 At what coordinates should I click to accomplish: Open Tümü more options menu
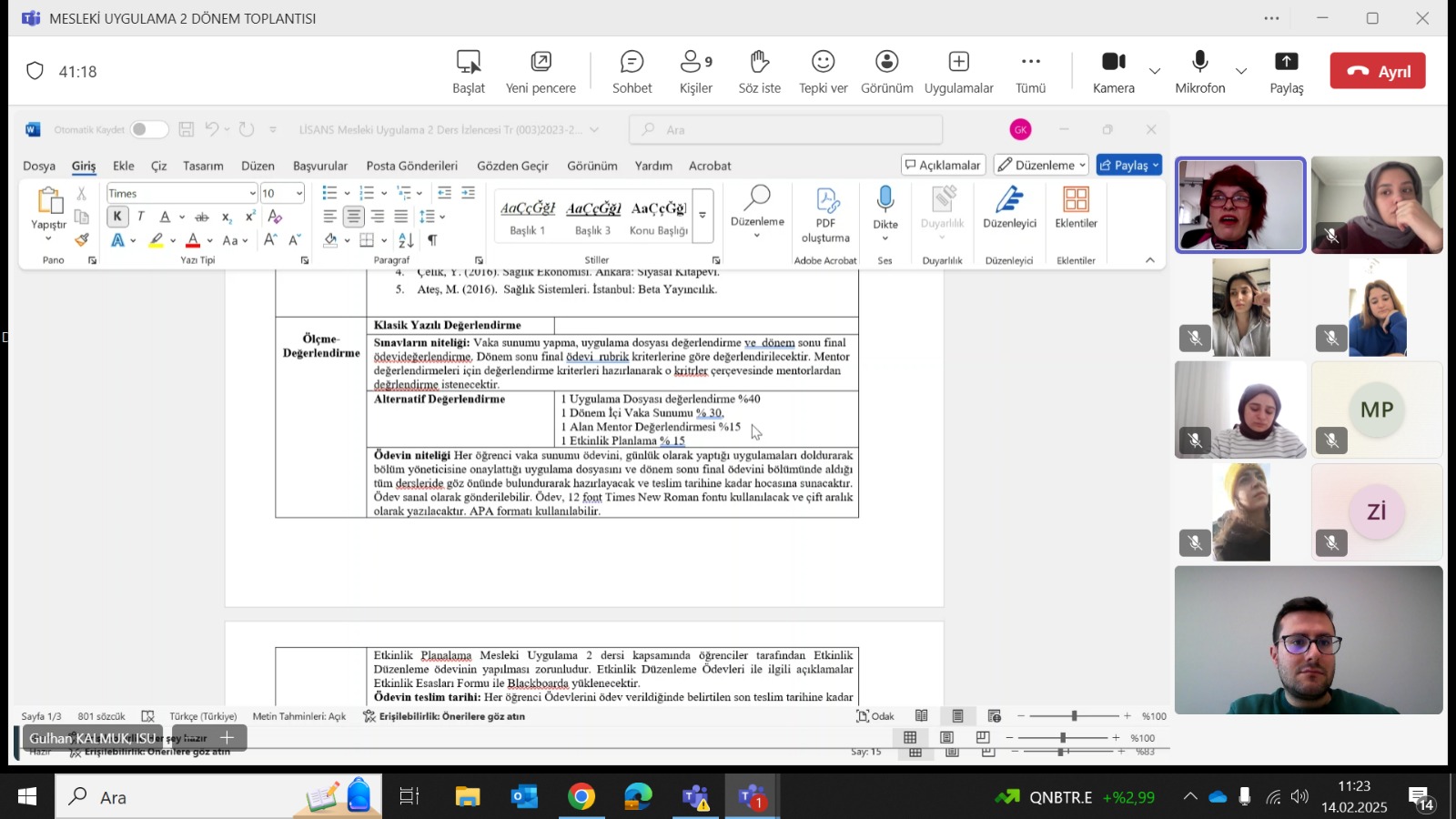[1030, 71]
